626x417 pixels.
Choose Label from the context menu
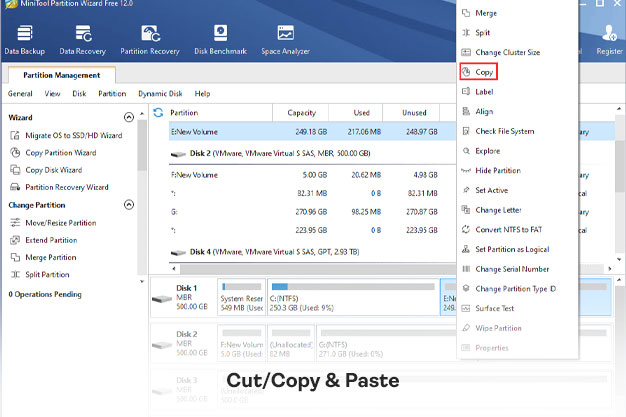point(484,92)
